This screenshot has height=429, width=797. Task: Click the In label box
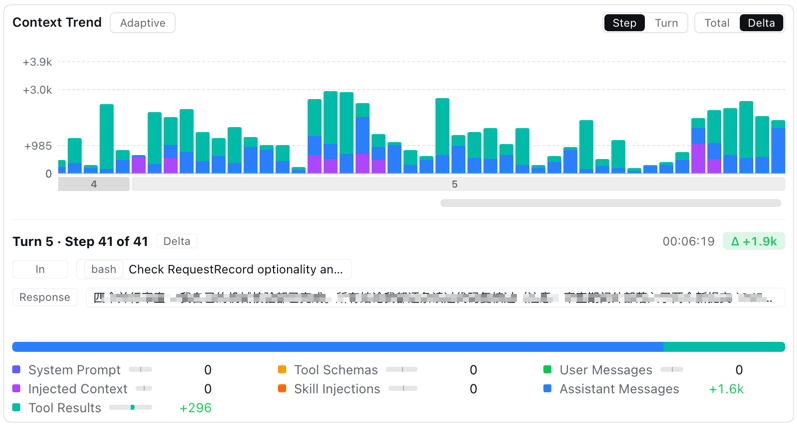[40, 269]
